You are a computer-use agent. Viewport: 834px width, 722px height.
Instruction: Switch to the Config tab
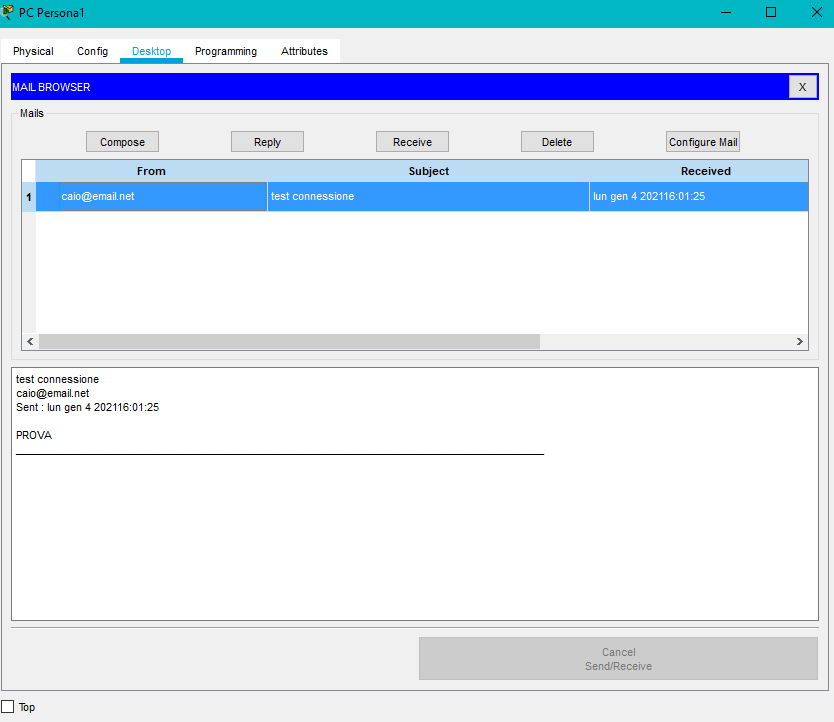tap(92, 51)
